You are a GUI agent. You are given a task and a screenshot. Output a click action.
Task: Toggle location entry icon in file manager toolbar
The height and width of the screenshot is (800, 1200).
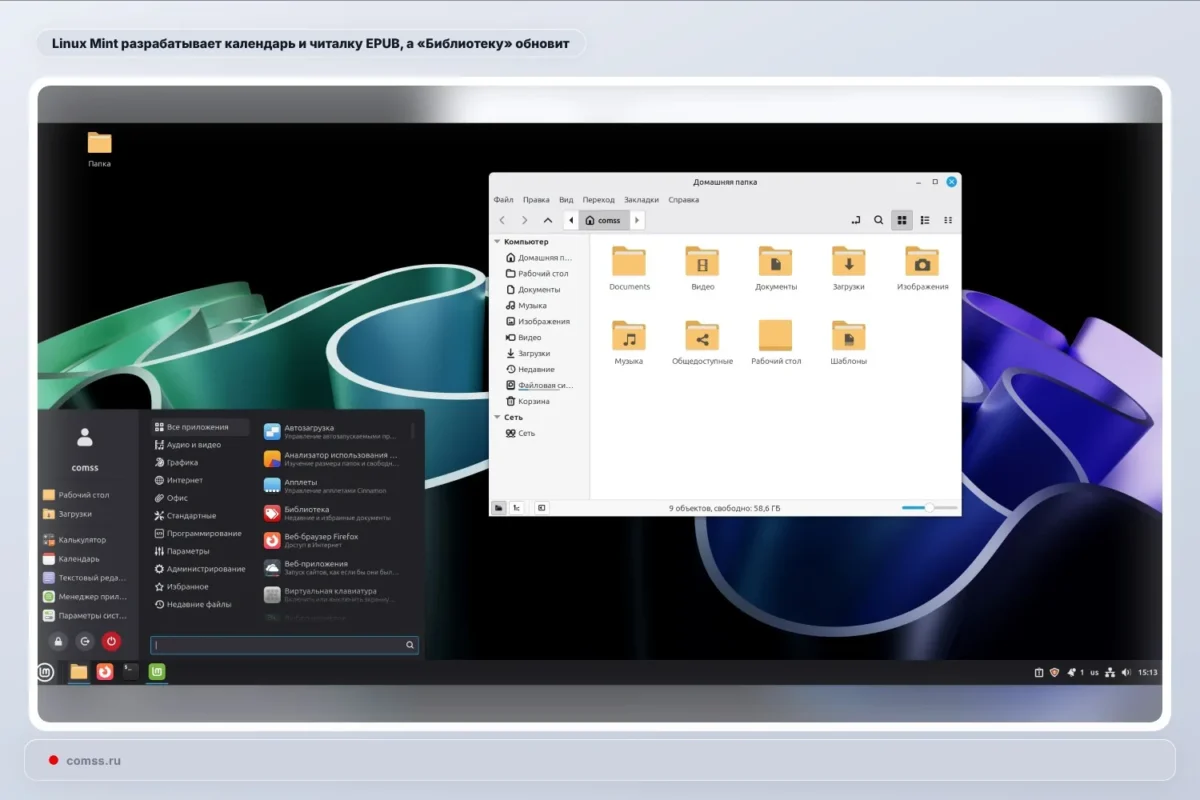(855, 220)
